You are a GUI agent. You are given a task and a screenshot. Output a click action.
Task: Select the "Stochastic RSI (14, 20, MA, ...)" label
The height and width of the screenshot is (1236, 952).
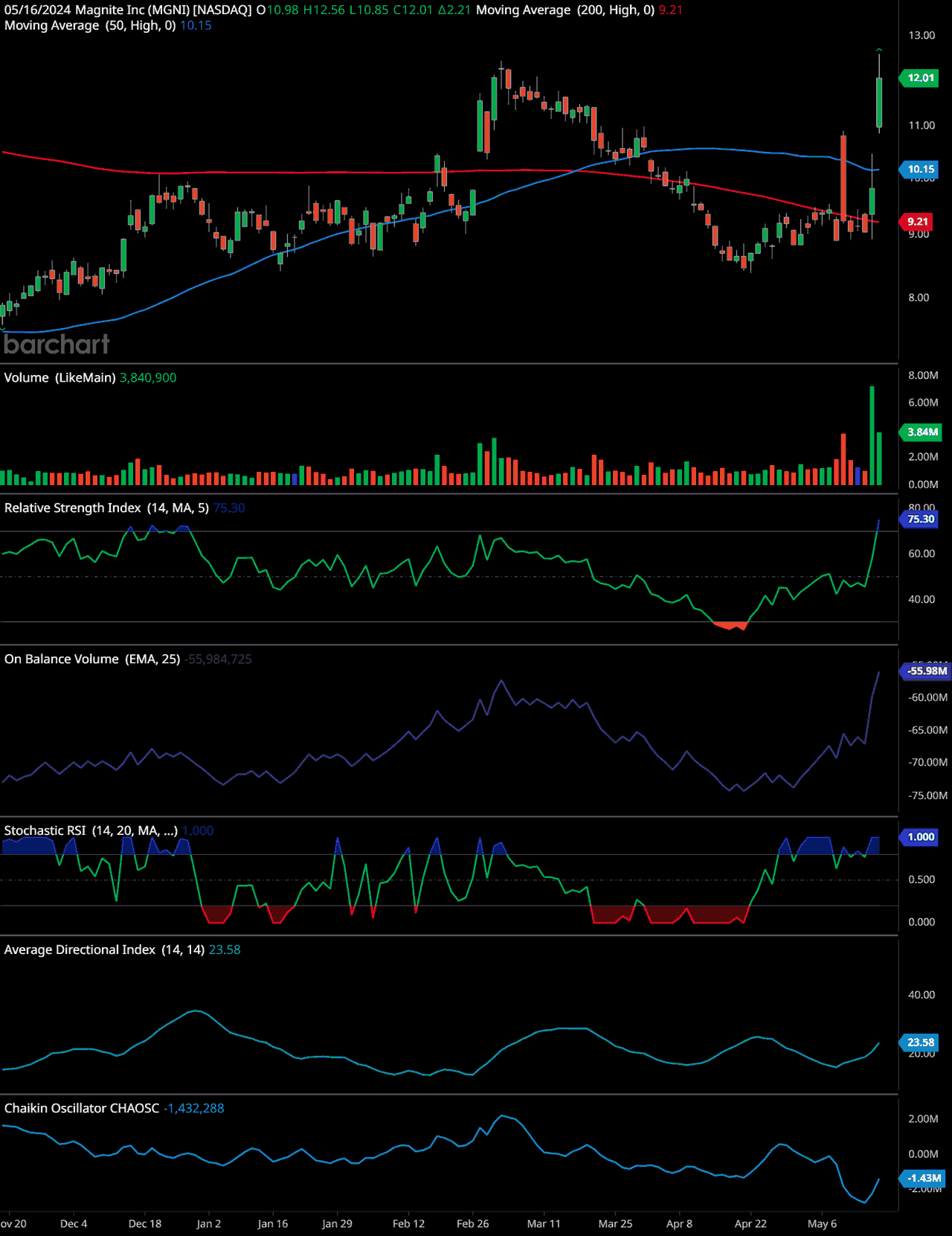point(91,831)
